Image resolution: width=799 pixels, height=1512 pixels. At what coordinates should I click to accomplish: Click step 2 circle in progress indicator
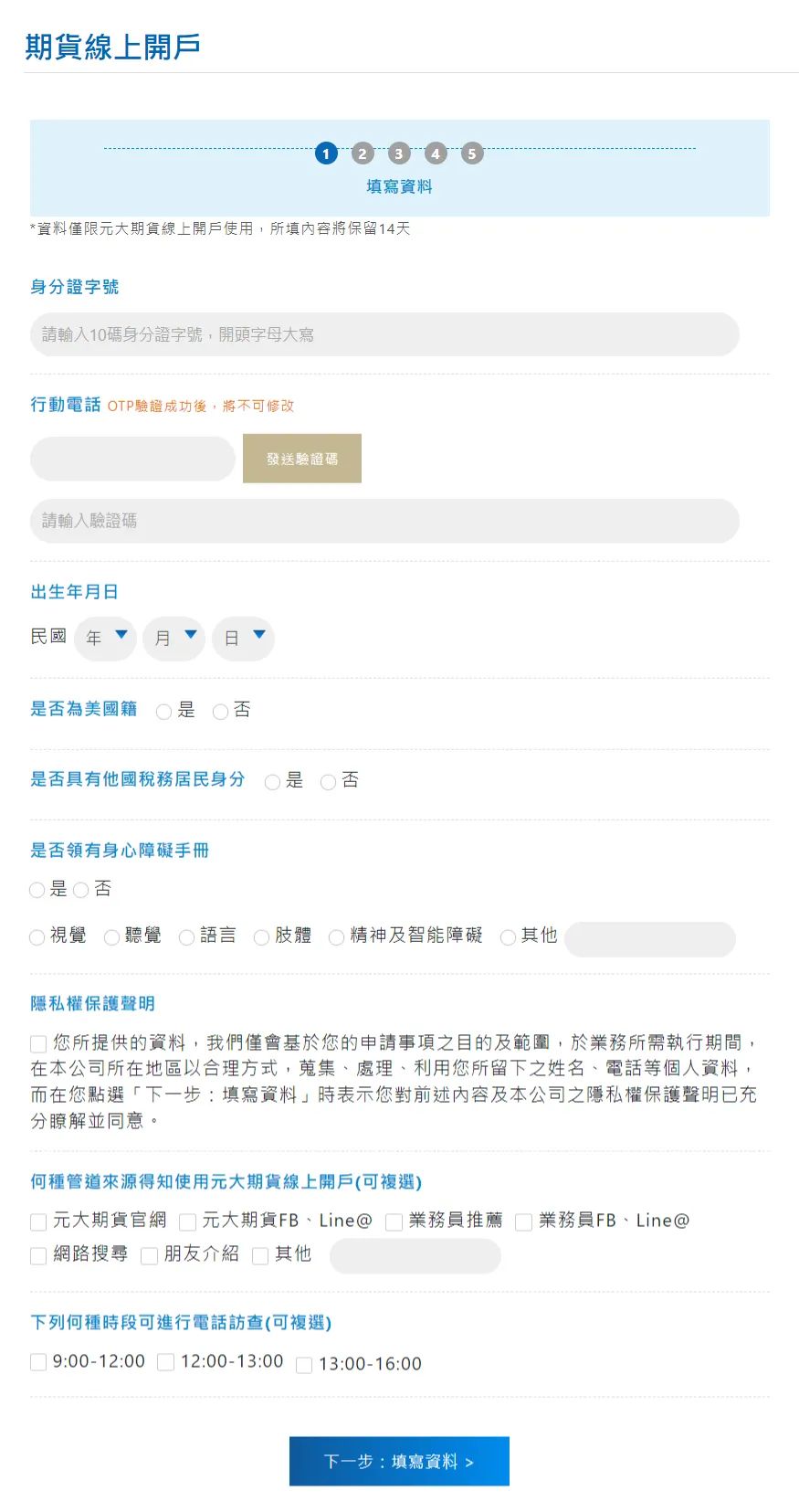click(x=363, y=153)
